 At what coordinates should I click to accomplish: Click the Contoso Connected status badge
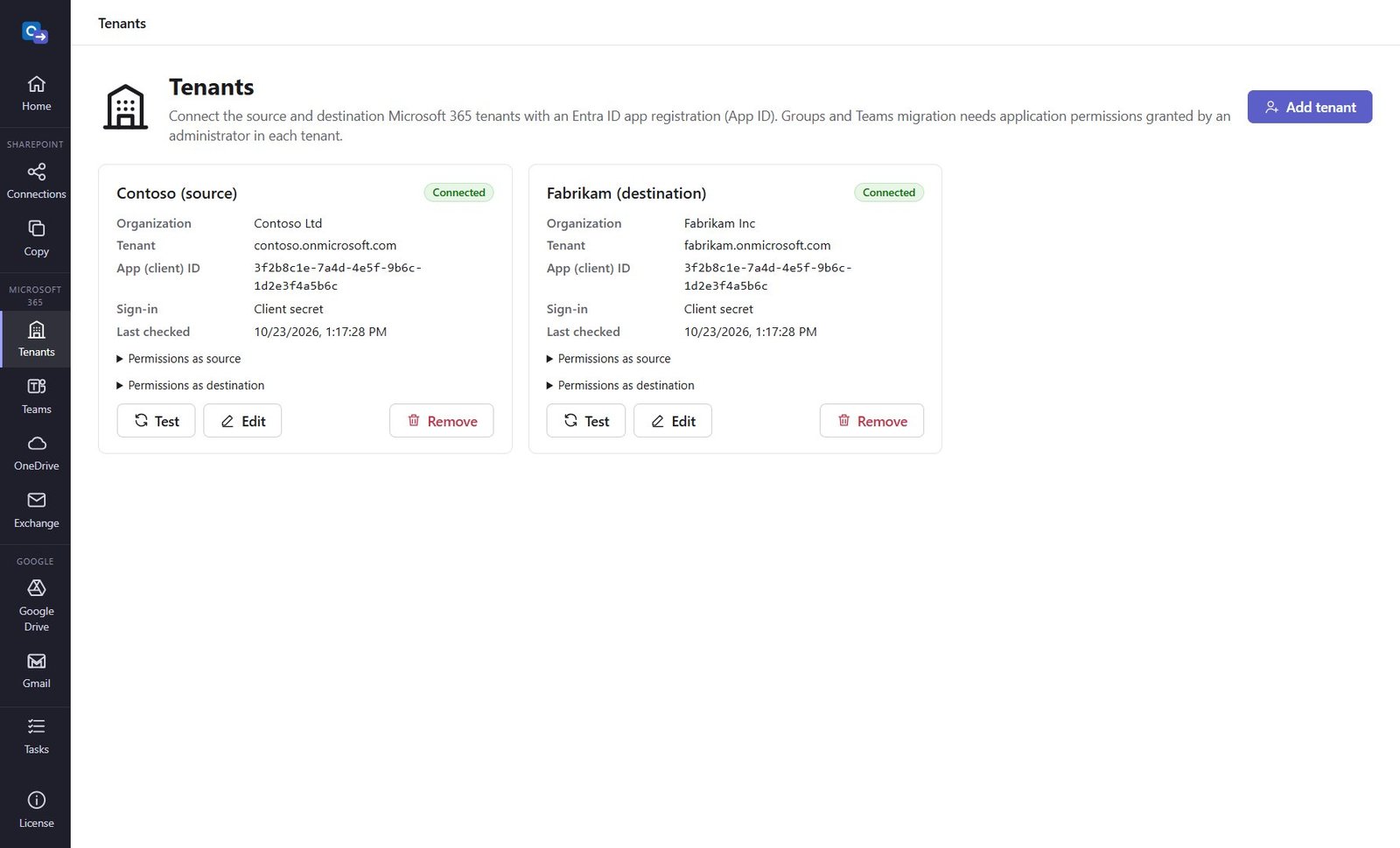458,193
